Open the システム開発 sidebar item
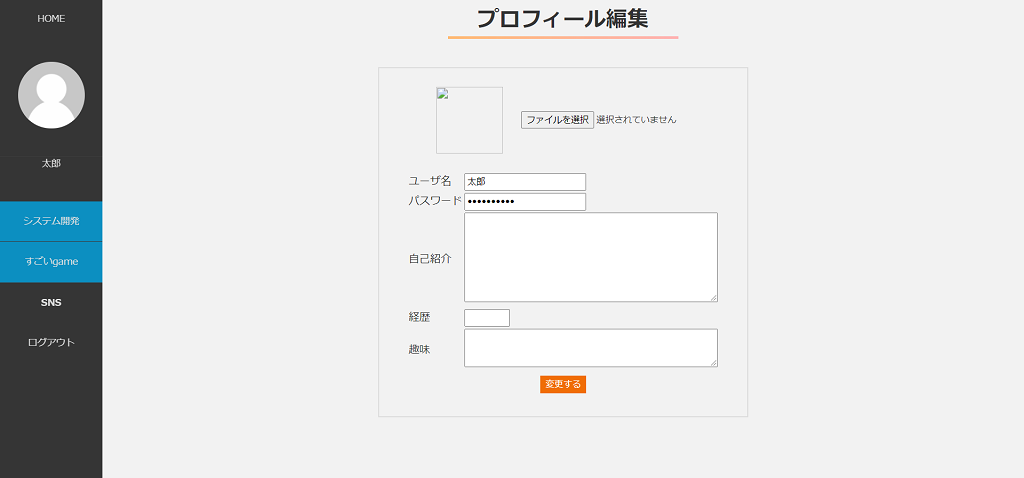The height and width of the screenshot is (478, 1024). 51,221
